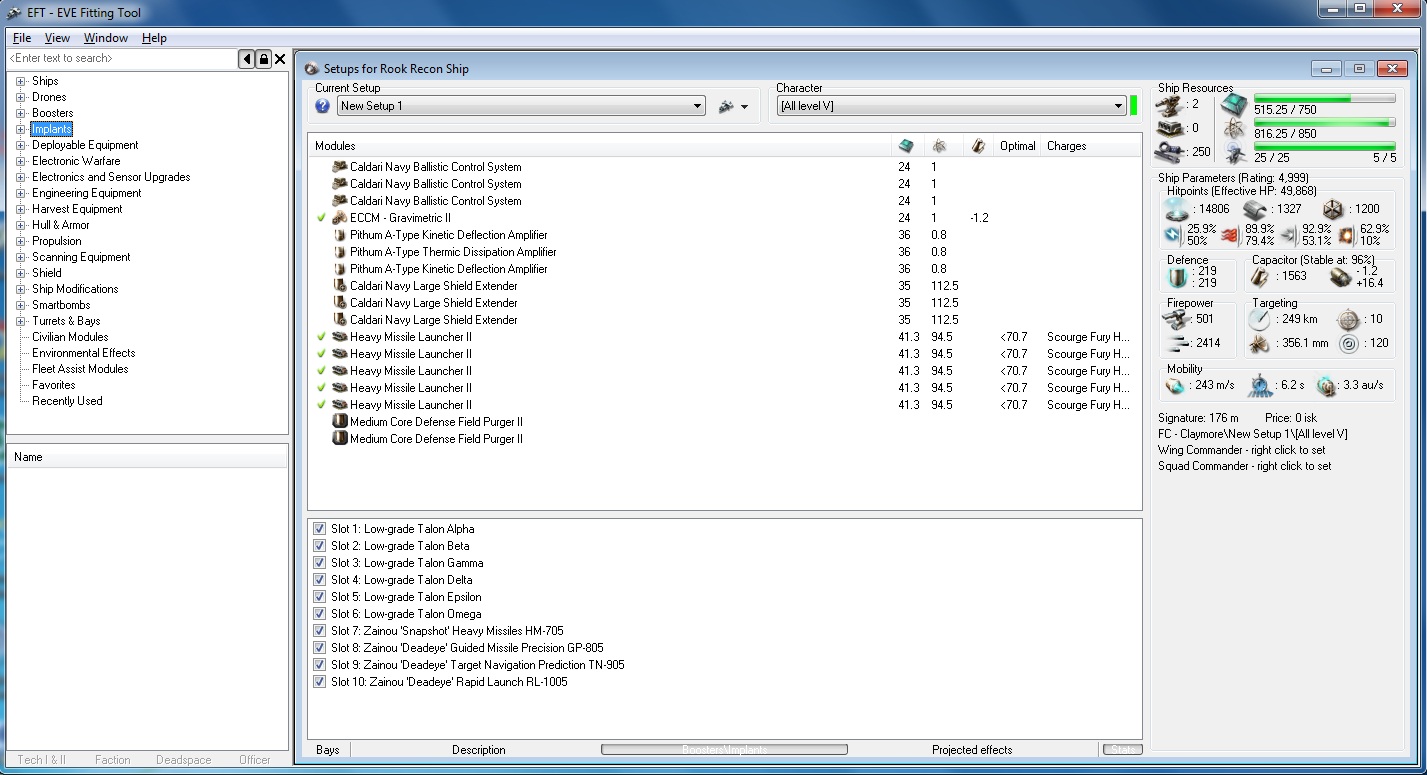Image resolution: width=1427 pixels, height=775 pixels.
Task: Click the speed icon showing 243 m/s
Action: 1177,386
